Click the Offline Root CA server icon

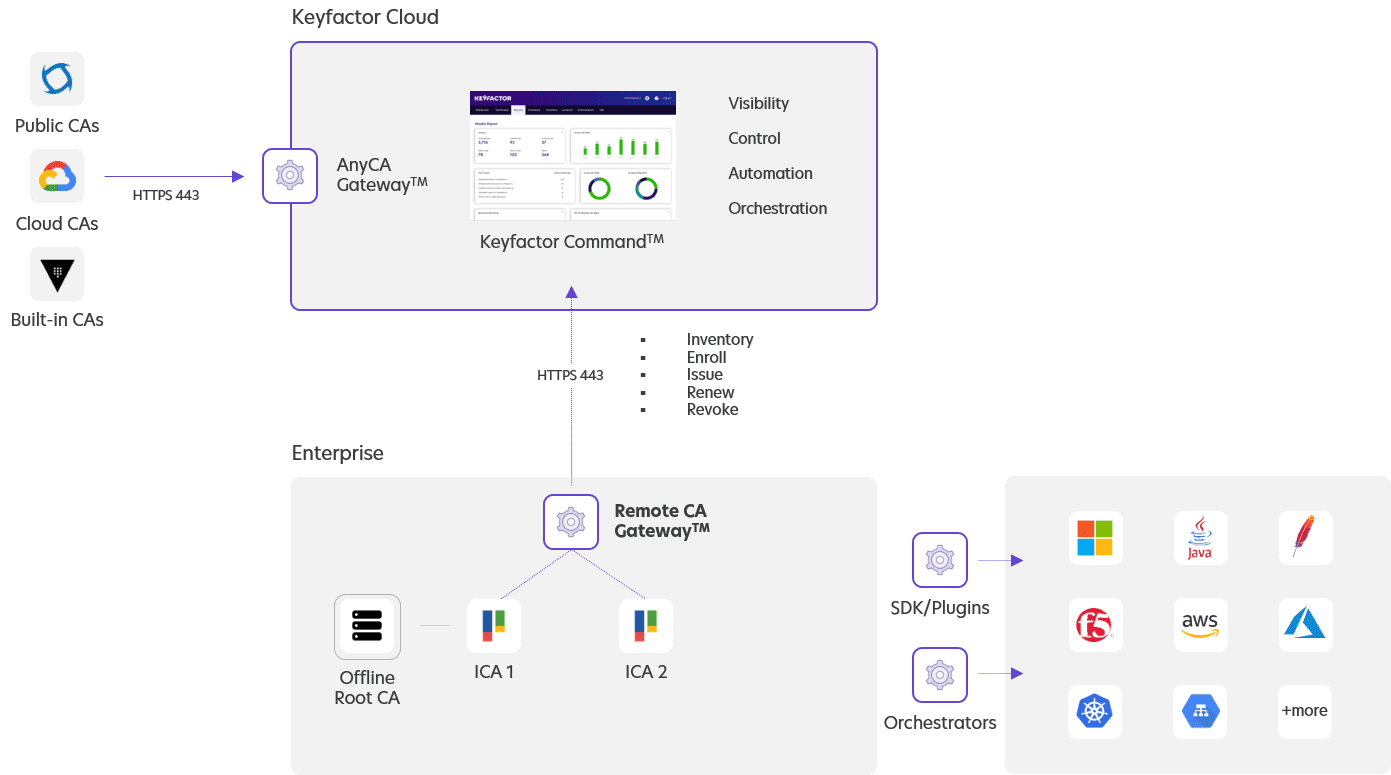point(367,627)
